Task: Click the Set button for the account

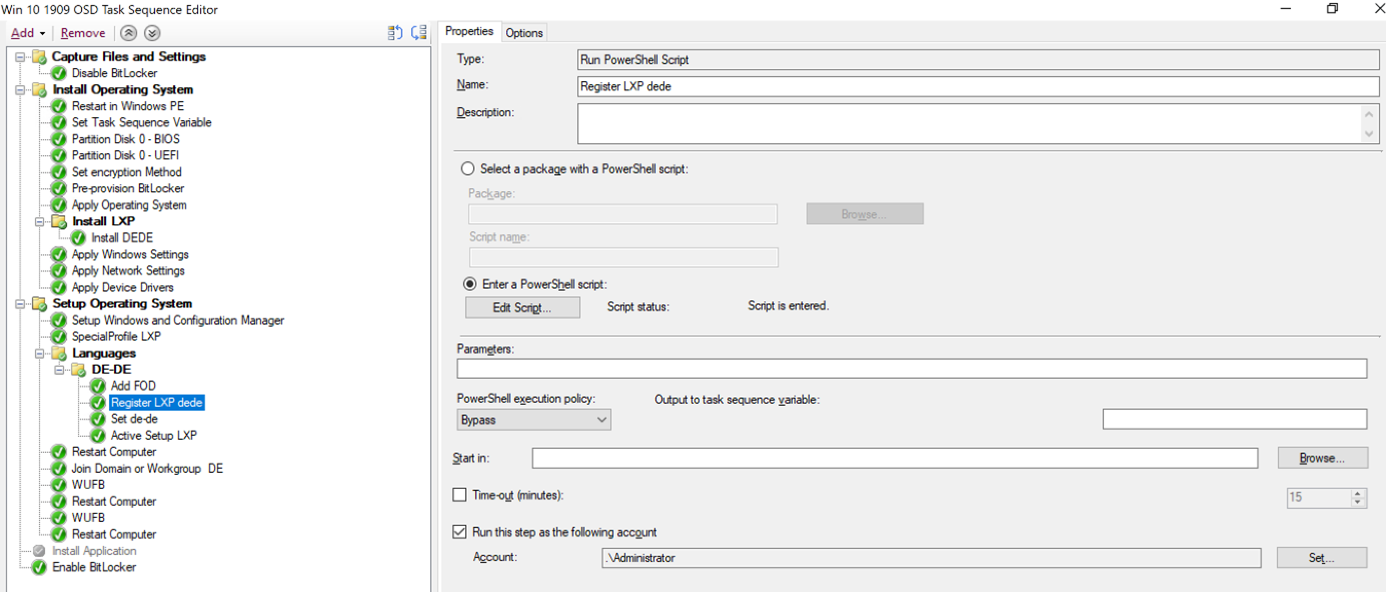Action: click(x=1321, y=557)
